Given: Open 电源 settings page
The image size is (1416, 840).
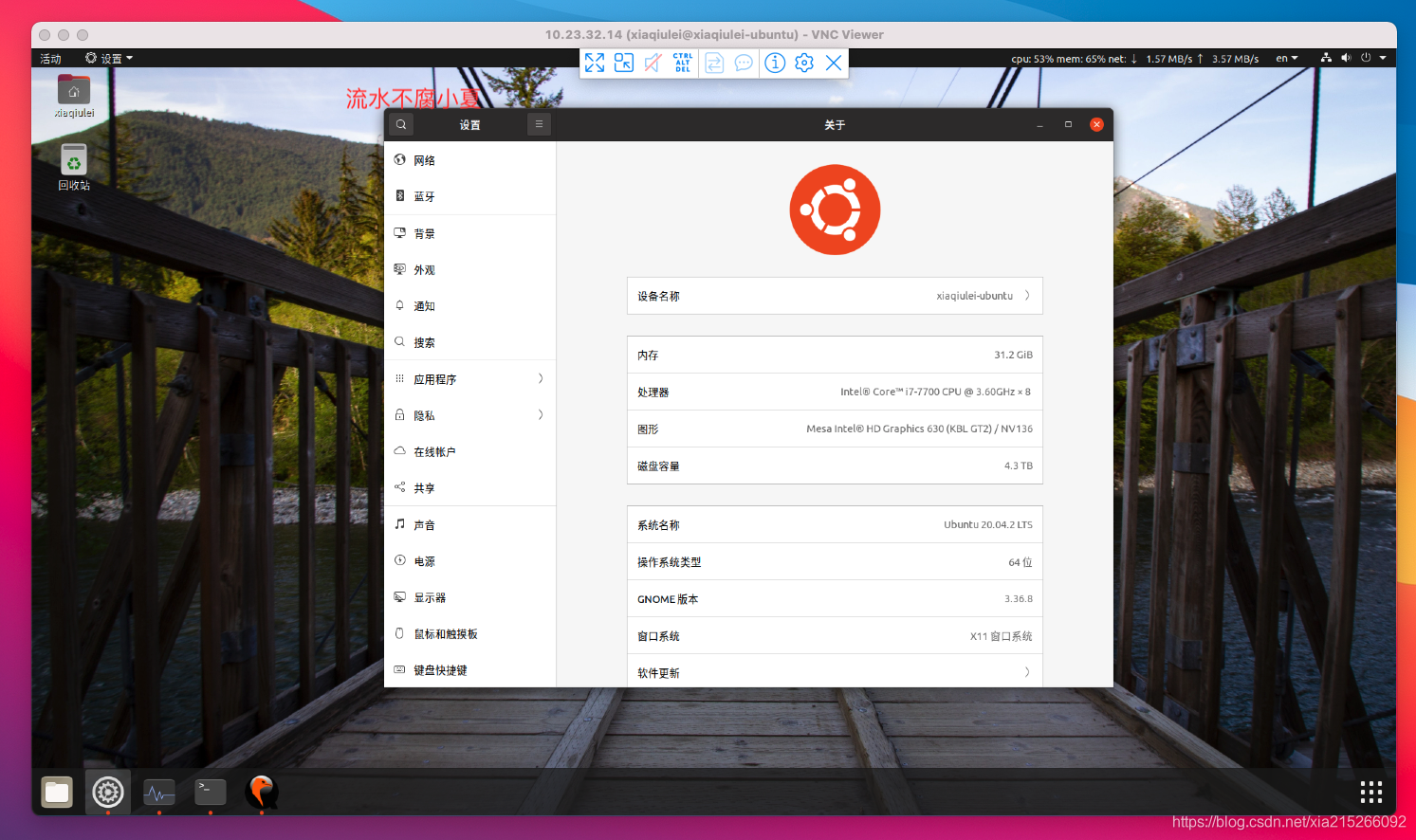Looking at the screenshot, I should [x=469, y=561].
